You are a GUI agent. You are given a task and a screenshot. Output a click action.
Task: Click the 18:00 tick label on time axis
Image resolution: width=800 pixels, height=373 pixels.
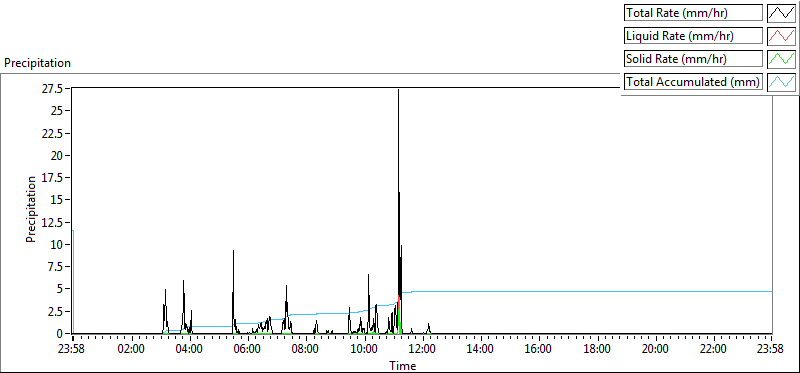click(596, 350)
